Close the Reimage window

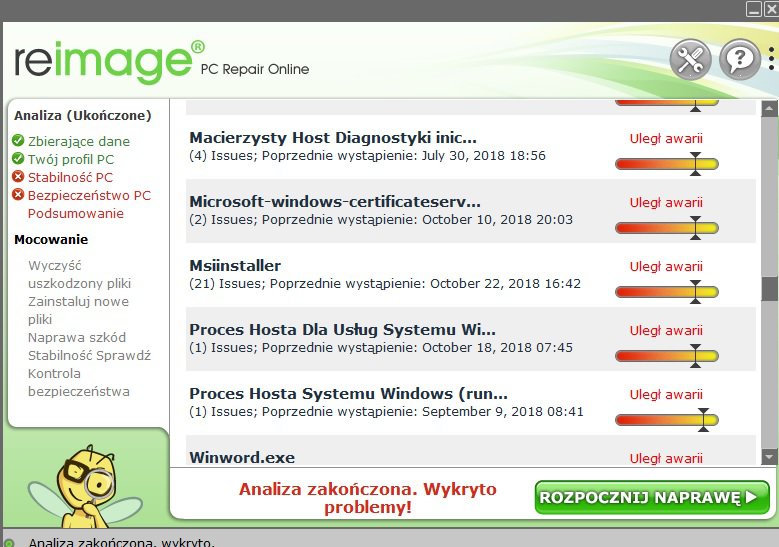(771, 8)
